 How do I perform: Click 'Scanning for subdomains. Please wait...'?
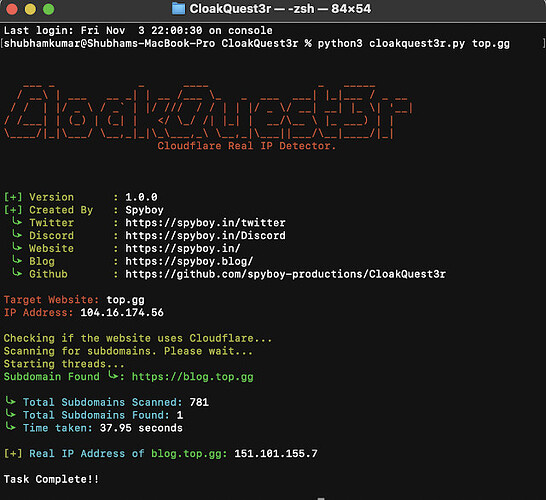128,351
